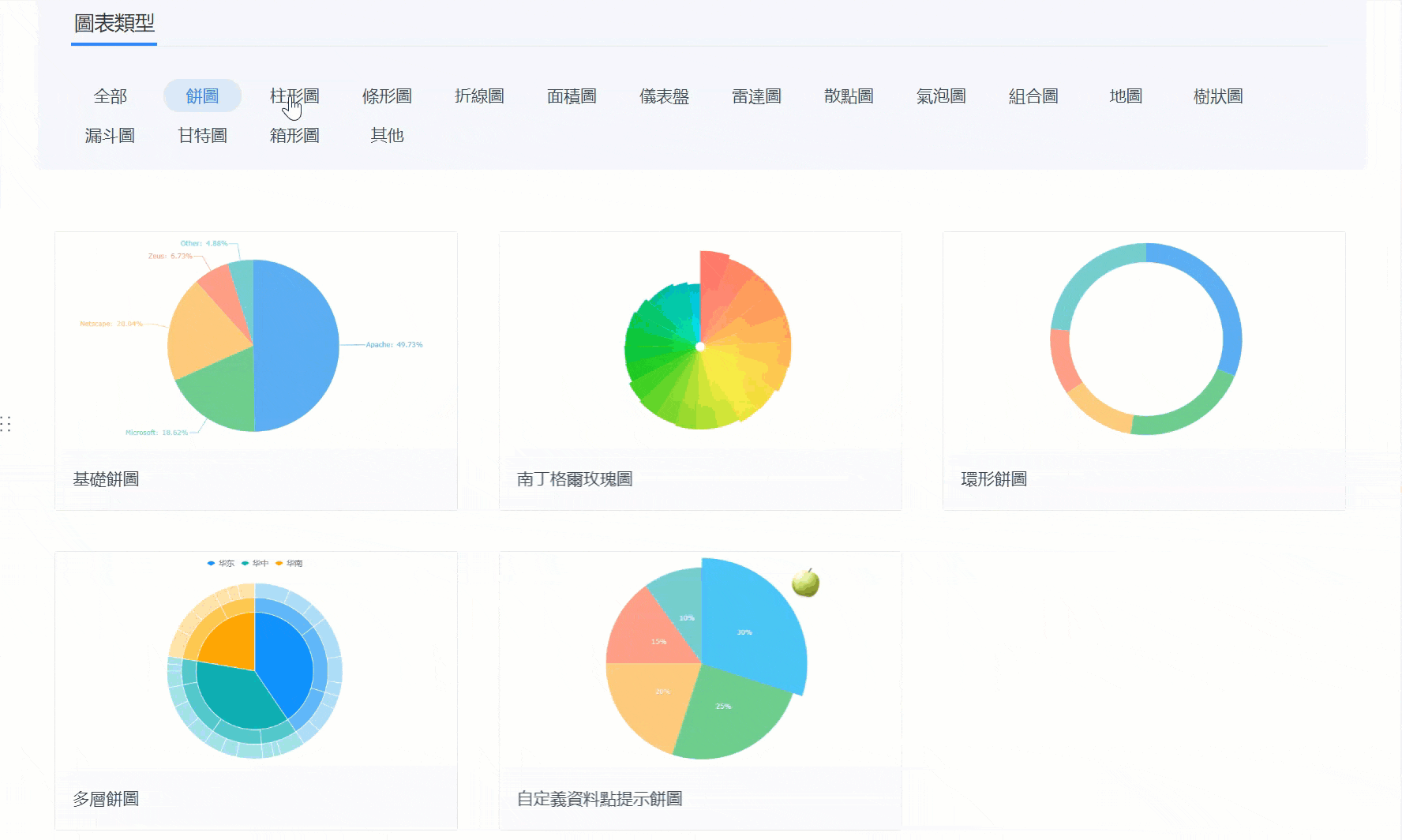Switch to the 地圖 category
This screenshot has width=1402, height=840.
(x=1125, y=96)
